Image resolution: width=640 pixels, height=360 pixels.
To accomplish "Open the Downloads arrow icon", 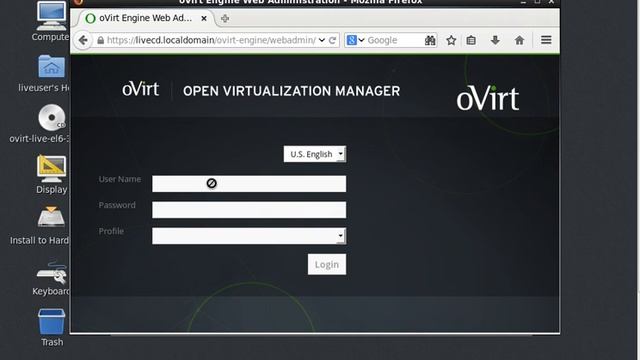I will pos(495,40).
